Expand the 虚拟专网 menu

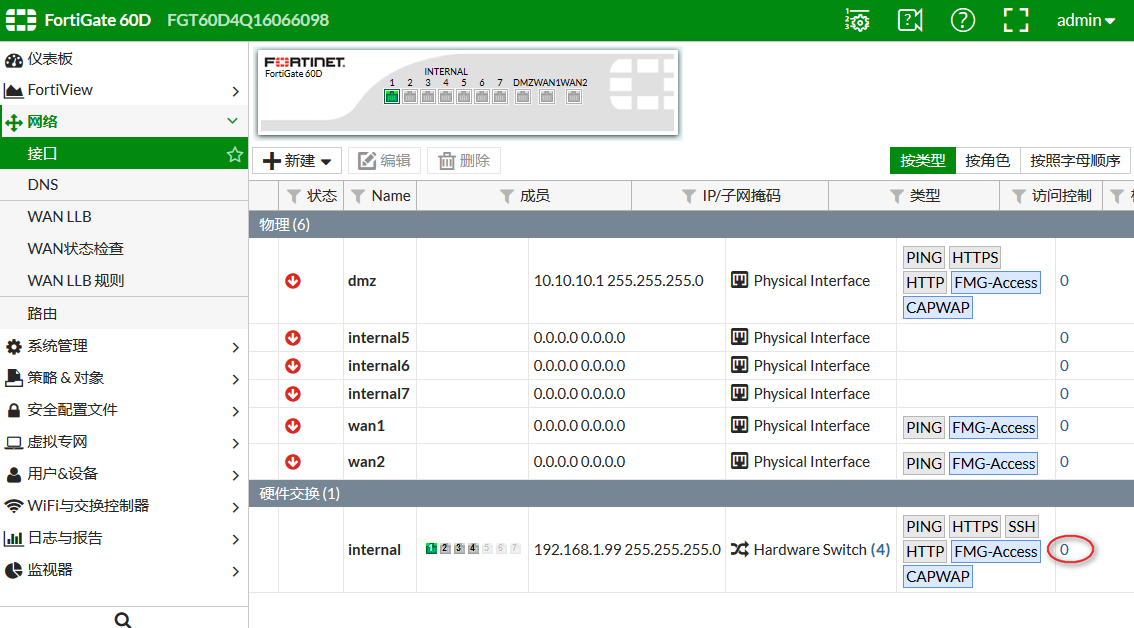click(x=124, y=441)
